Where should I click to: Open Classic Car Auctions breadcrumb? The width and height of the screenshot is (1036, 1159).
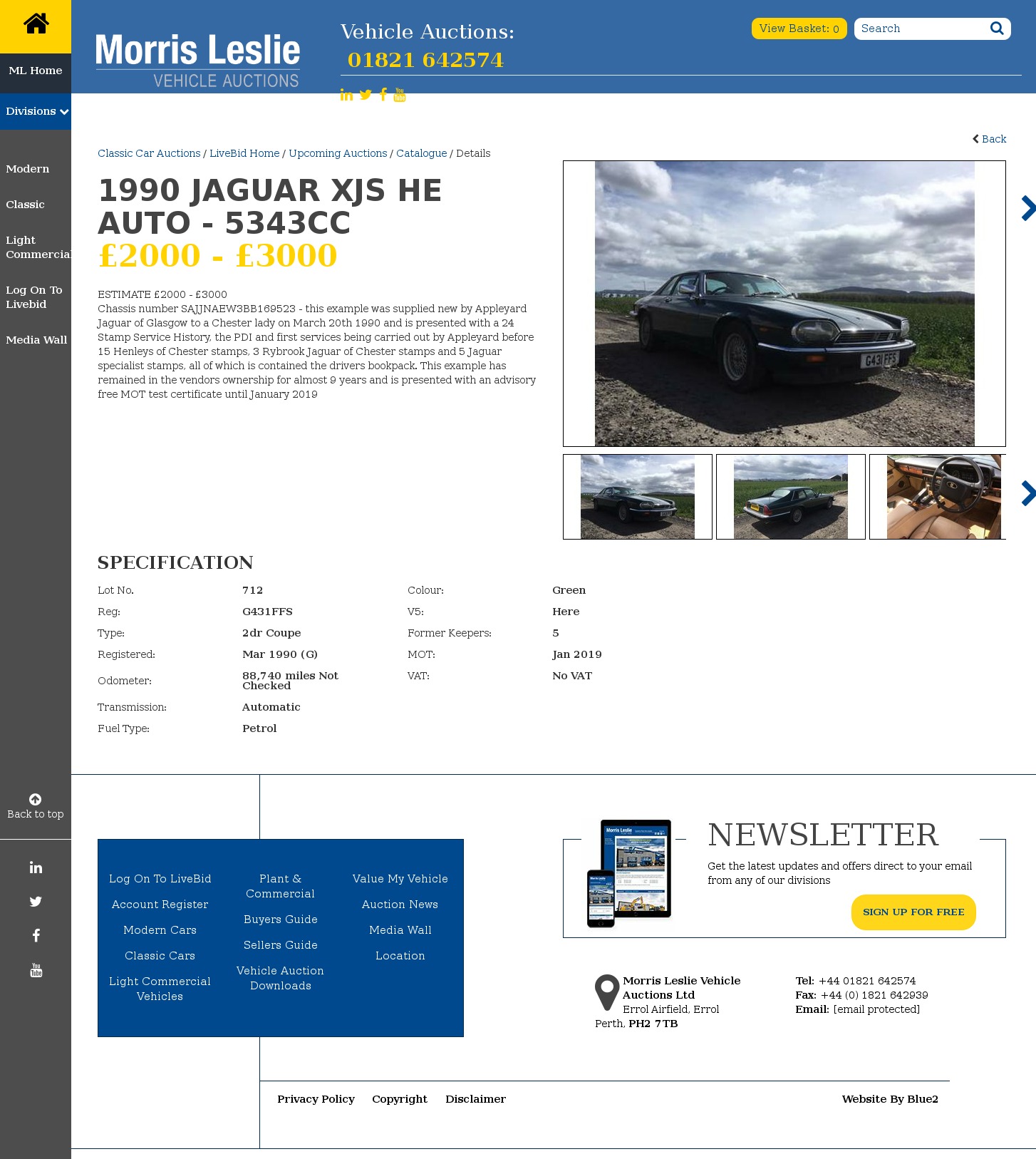click(x=149, y=153)
